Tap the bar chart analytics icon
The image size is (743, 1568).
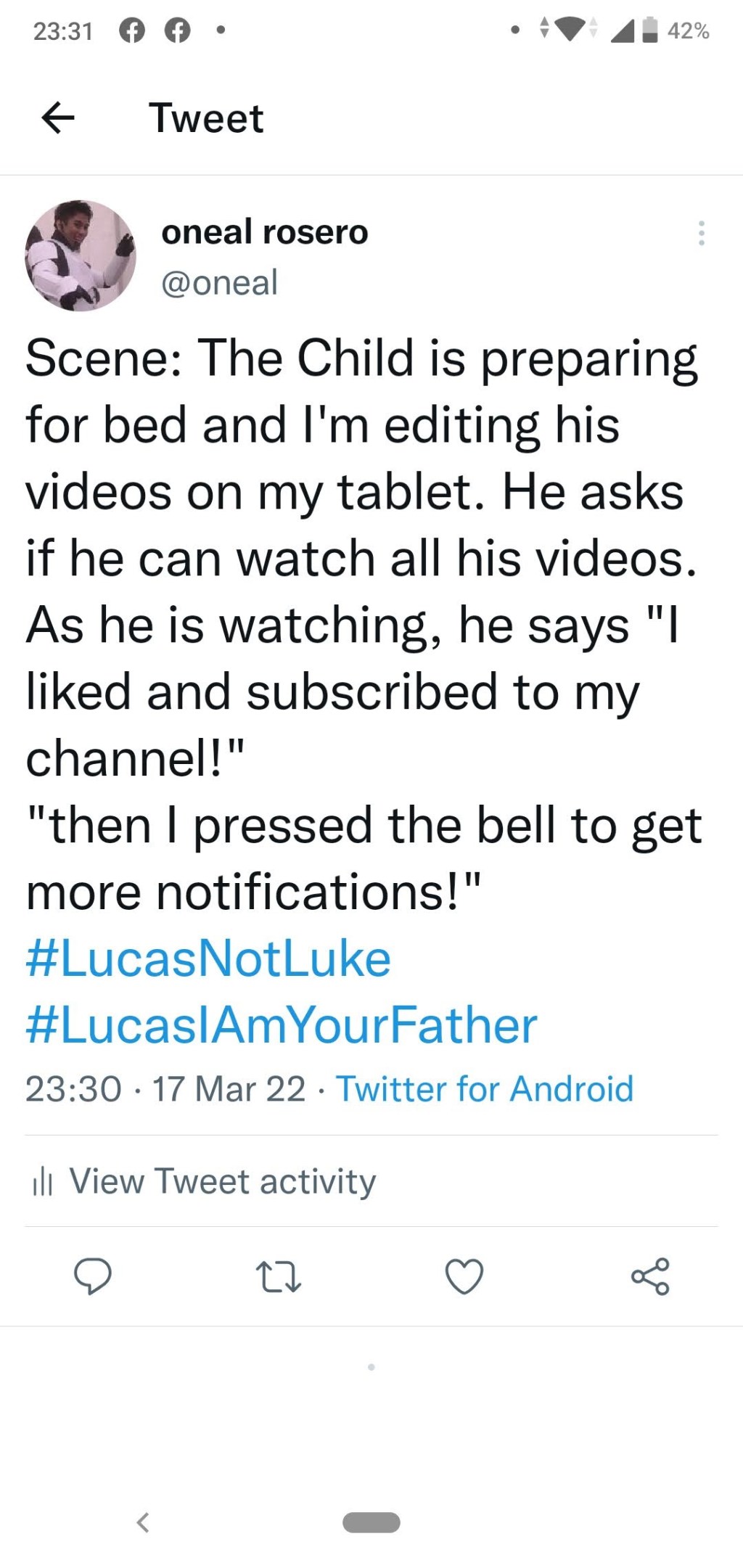43,1182
